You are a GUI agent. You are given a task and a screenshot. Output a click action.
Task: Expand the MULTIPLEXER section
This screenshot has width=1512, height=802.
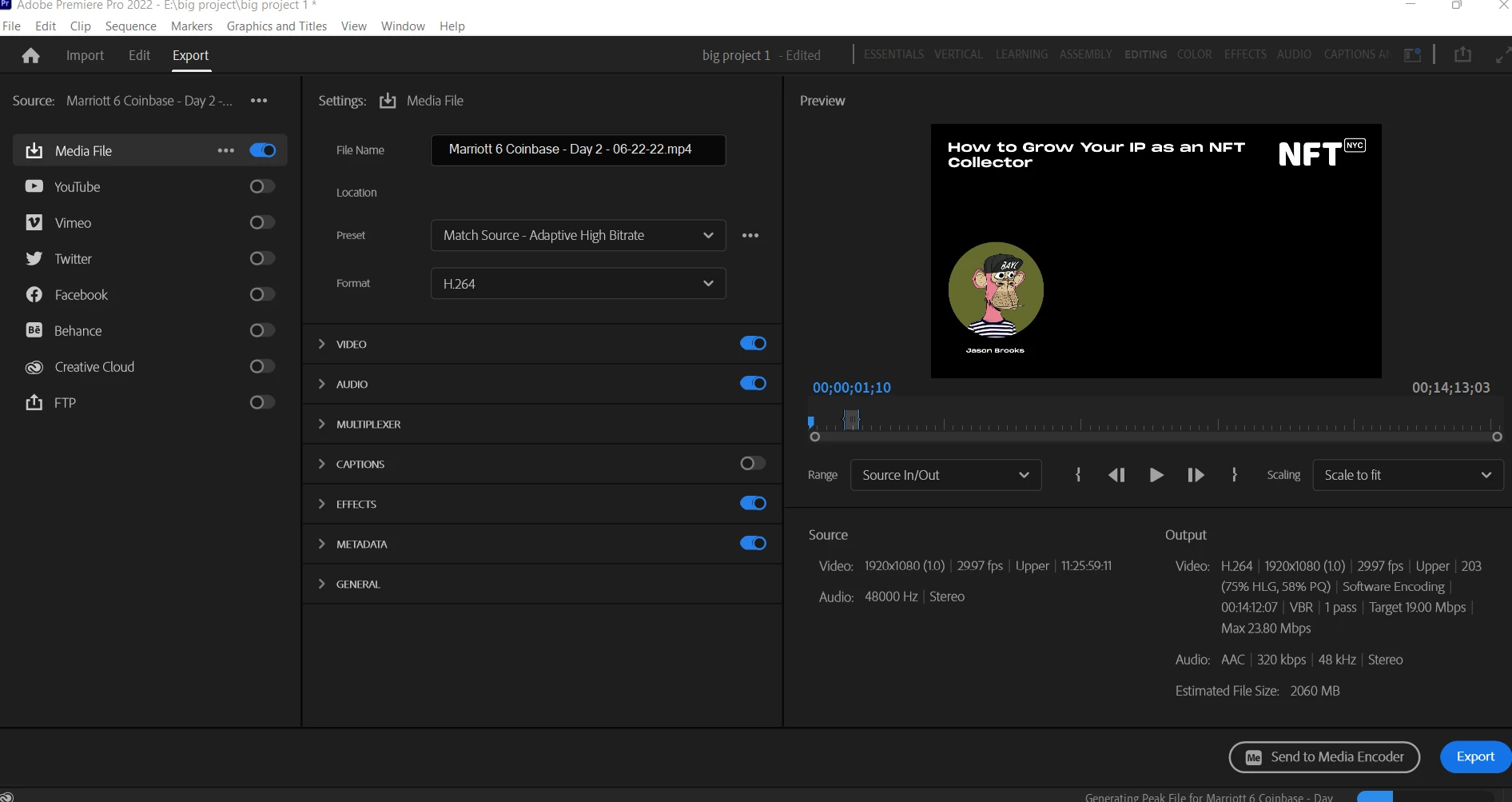[x=322, y=424]
